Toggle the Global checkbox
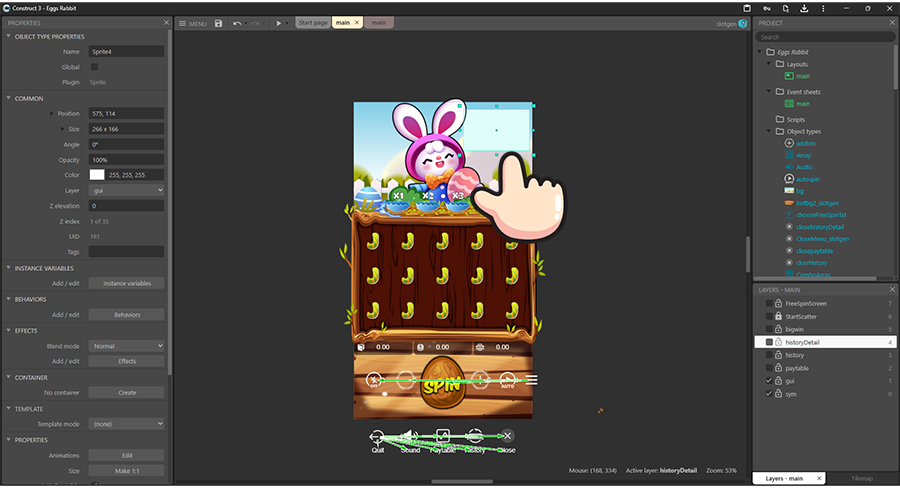This screenshot has height=488, width=900. coord(95,67)
